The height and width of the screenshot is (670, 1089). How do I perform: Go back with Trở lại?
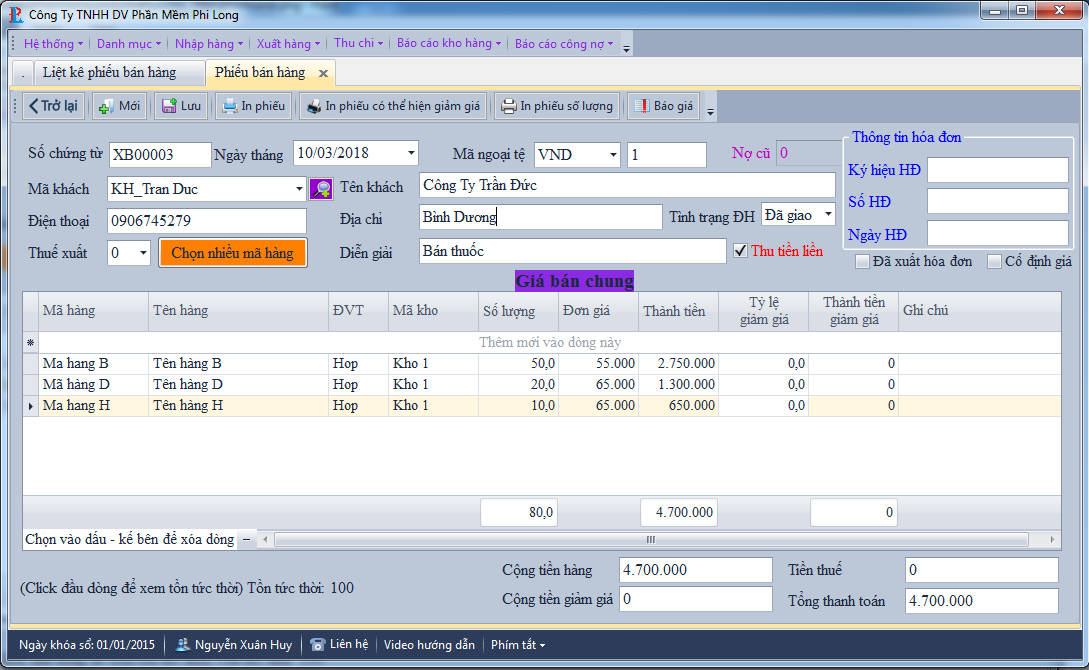pyautogui.click(x=53, y=106)
